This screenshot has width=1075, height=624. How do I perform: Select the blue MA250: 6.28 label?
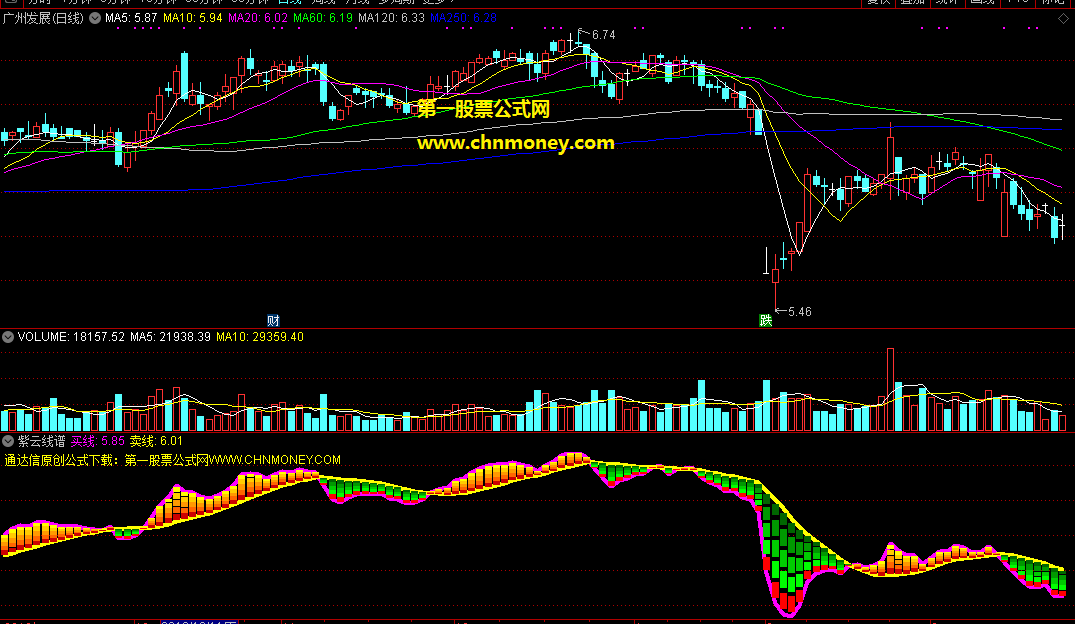[463, 18]
